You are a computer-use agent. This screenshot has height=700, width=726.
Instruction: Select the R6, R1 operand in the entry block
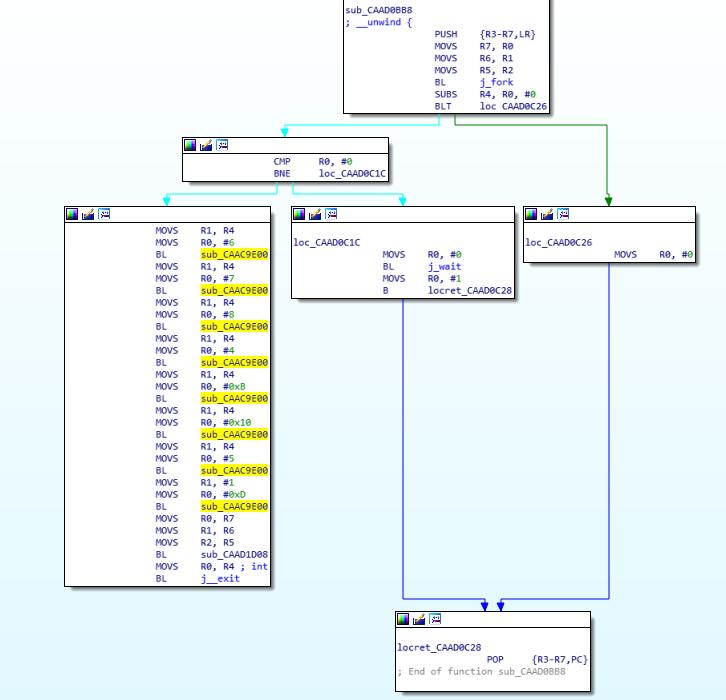tap(496, 58)
